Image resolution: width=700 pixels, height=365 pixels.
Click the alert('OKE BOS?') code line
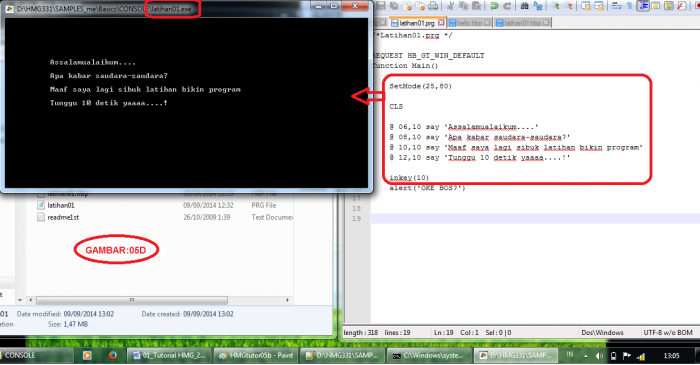tap(427, 188)
